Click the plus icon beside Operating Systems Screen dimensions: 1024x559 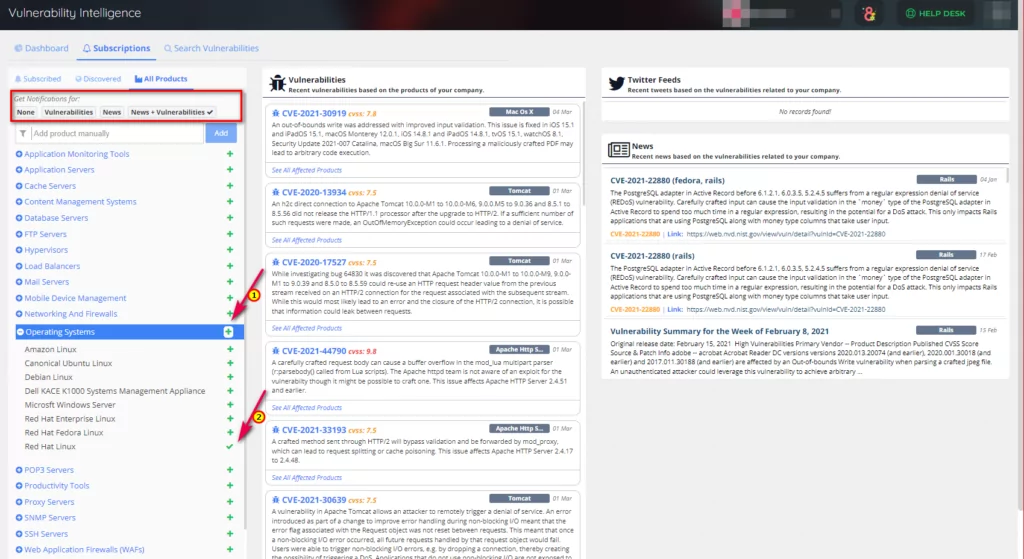(x=229, y=331)
